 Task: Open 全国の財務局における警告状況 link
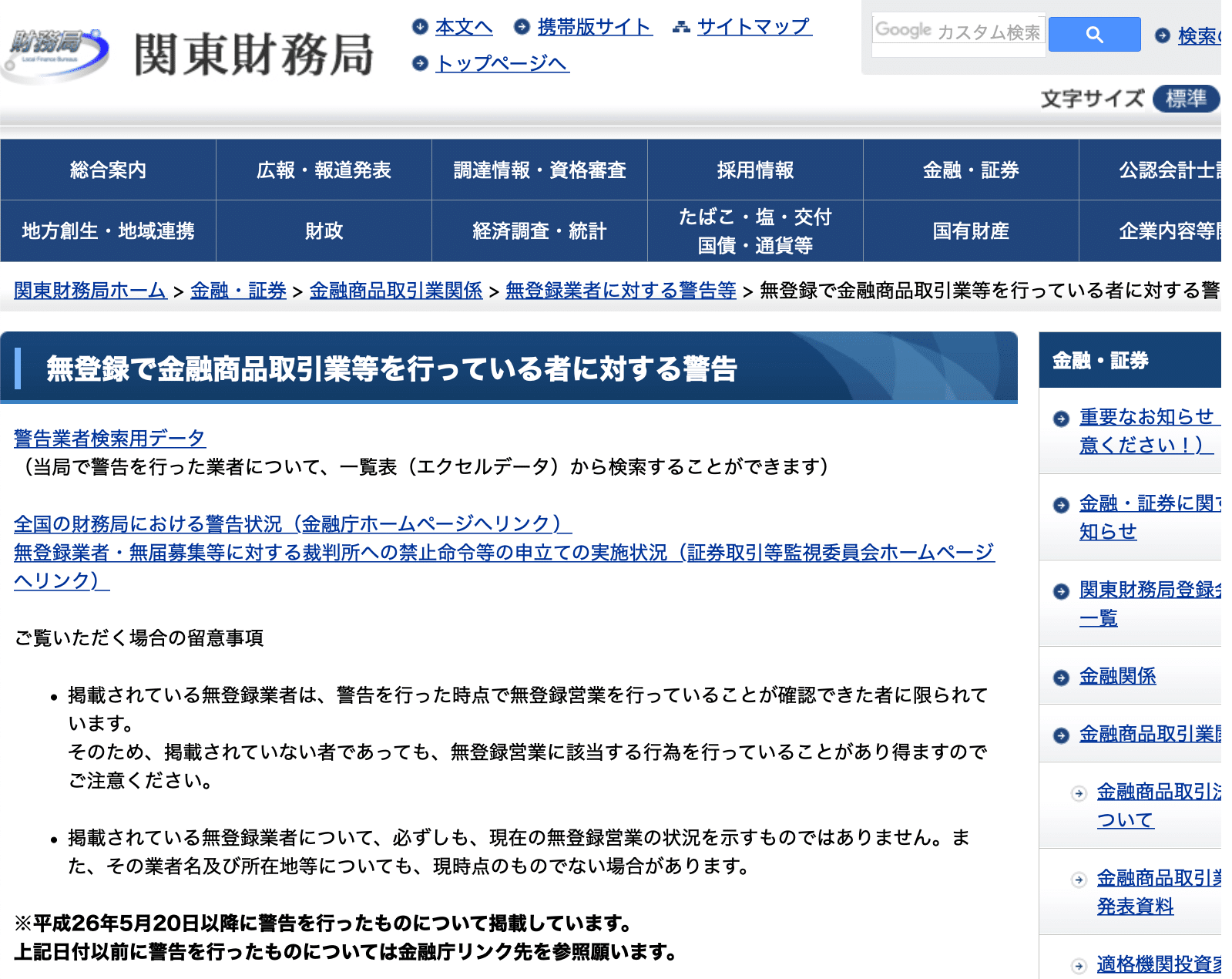coord(293,524)
